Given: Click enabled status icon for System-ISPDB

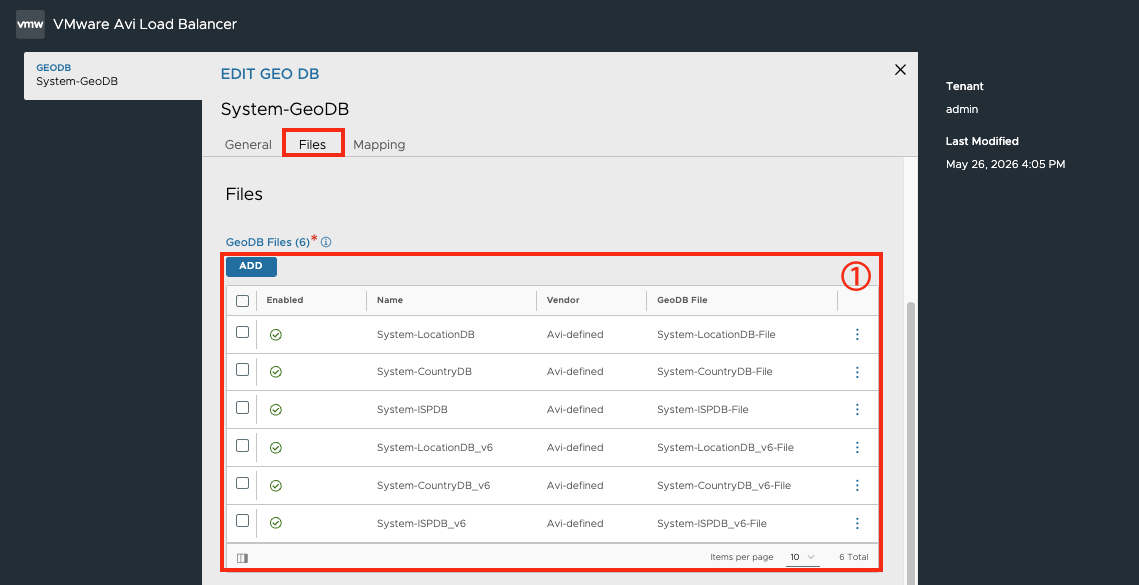Looking at the screenshot, I should (276, 410).
